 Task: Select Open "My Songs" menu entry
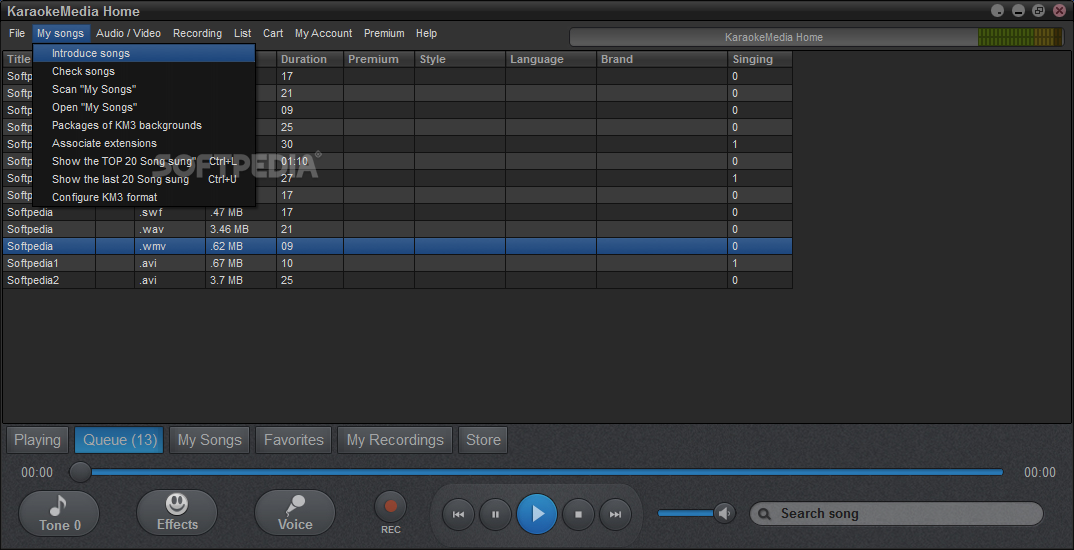coord(144,108)
